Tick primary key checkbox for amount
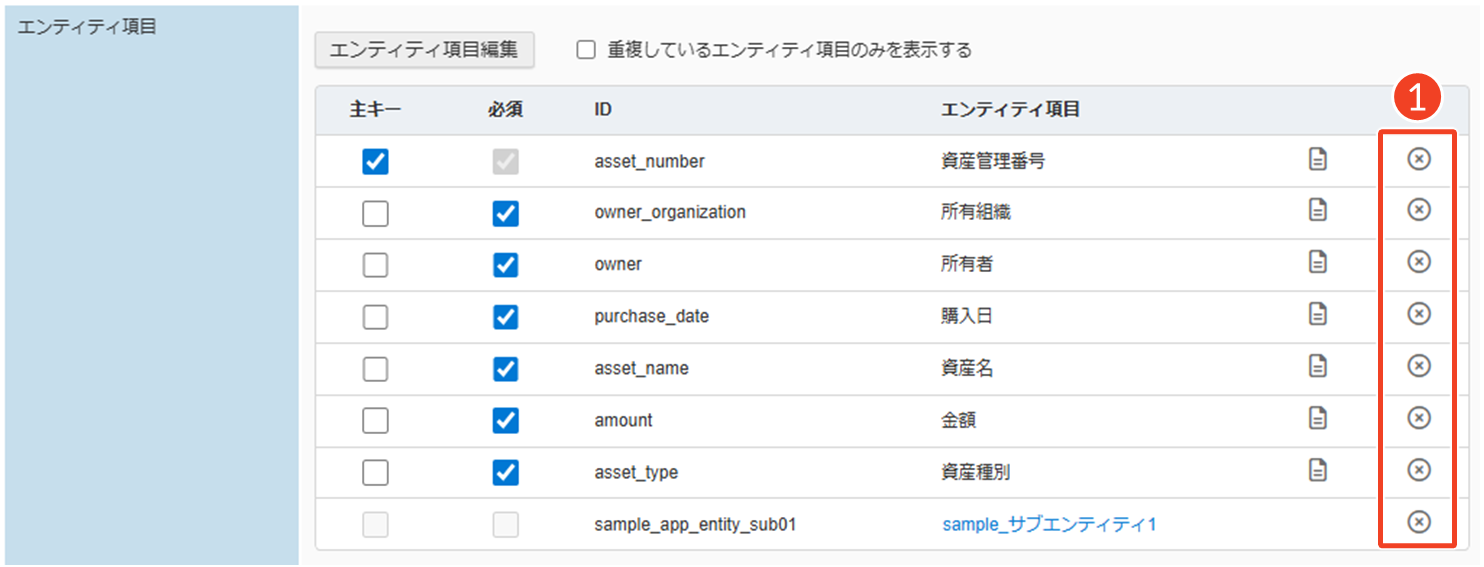Screen dimensions: 1484x567 pyautogui.click(x=375, y=421)
